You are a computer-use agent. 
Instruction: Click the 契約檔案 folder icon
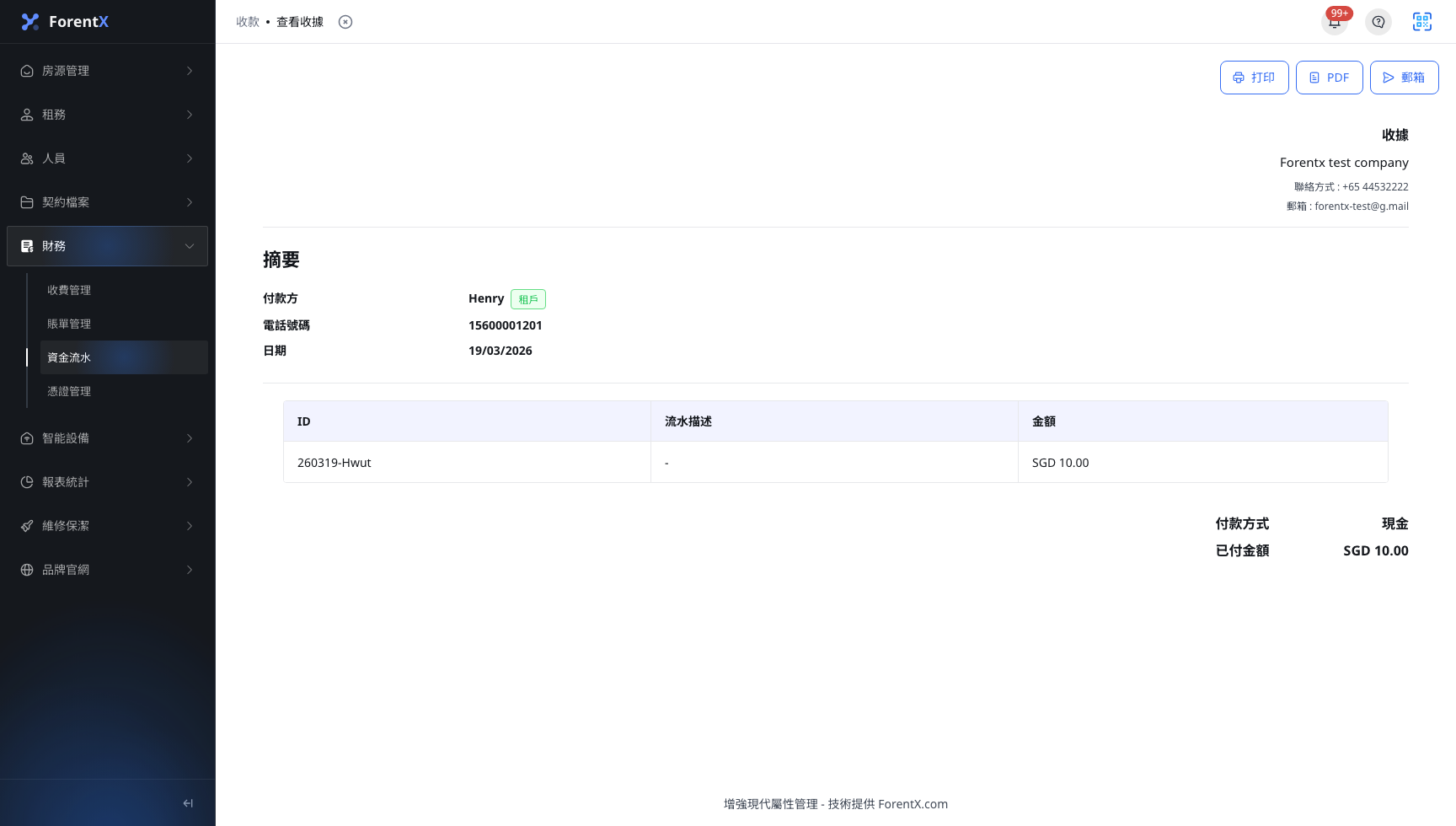coord(27,202)
